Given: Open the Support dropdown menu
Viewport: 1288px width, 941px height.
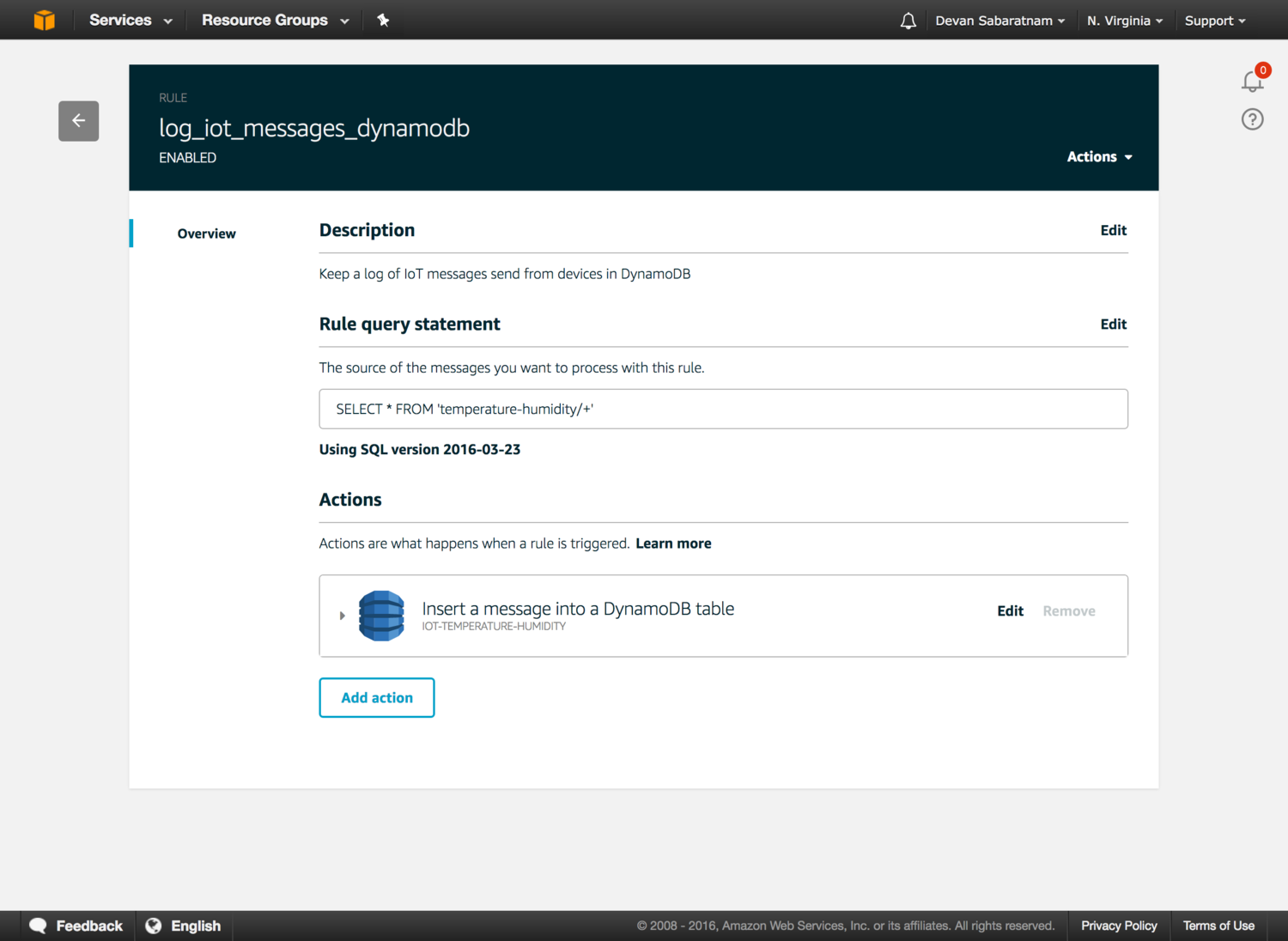Looking at the screenshot, I should coord(1215,21).
